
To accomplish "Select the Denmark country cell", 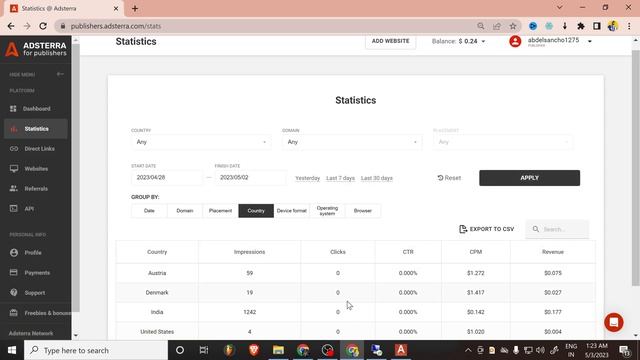I will pos(157,293).
